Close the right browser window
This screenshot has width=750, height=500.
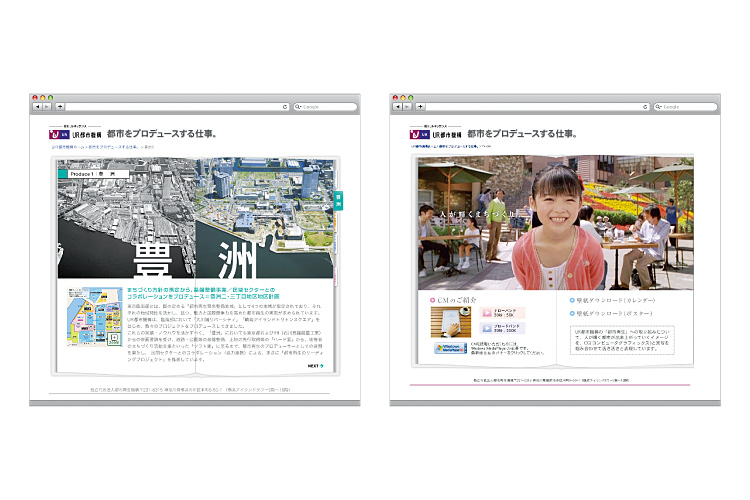(x=395, y=98)
